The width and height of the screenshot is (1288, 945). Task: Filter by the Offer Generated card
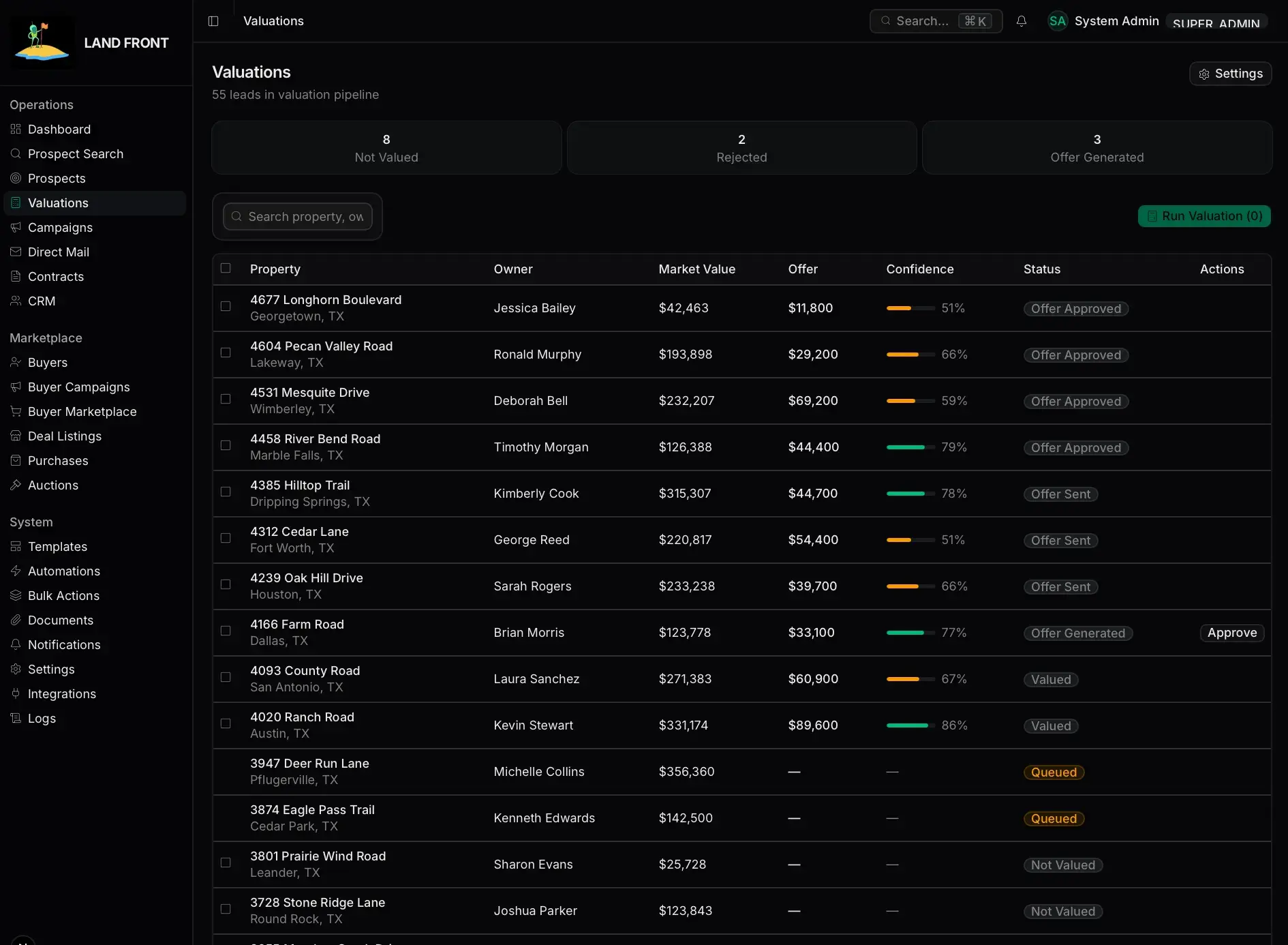click(x=1097, y=148)
